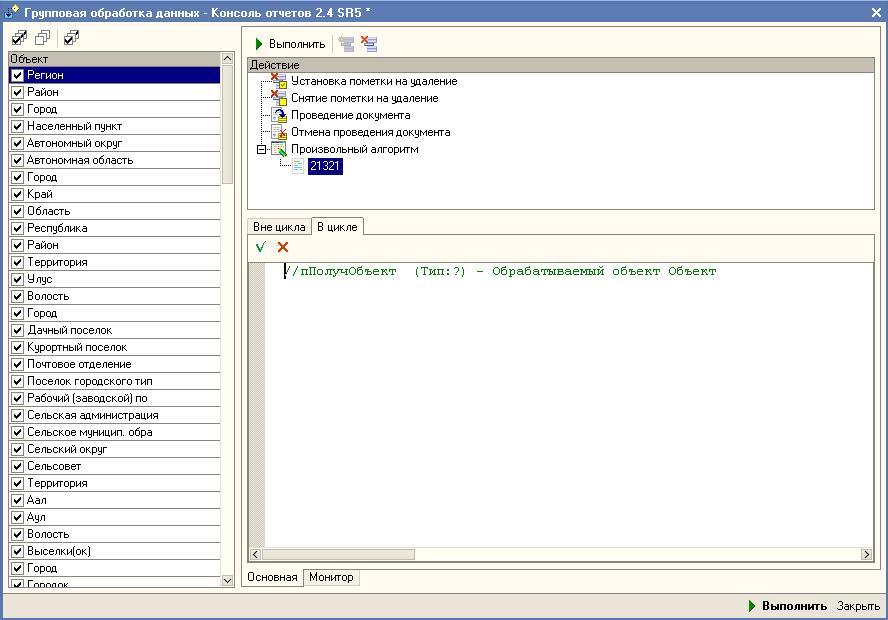Select Произвольный алгоритм action
This screenshot has width=888, height=620.
(x=355, y=149)
